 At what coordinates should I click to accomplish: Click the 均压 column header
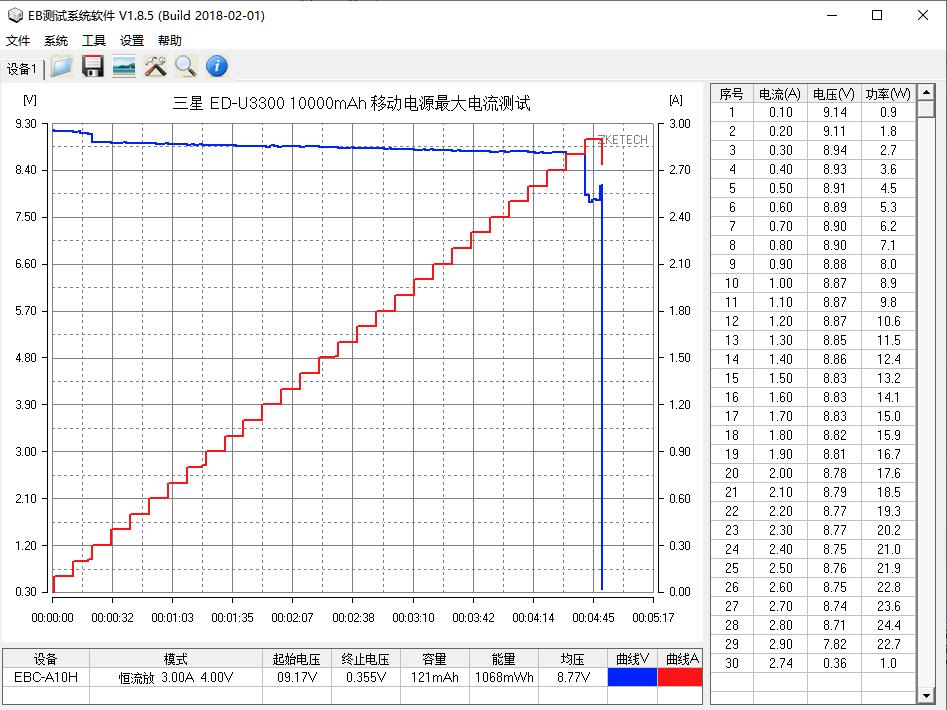coord(572,659)
